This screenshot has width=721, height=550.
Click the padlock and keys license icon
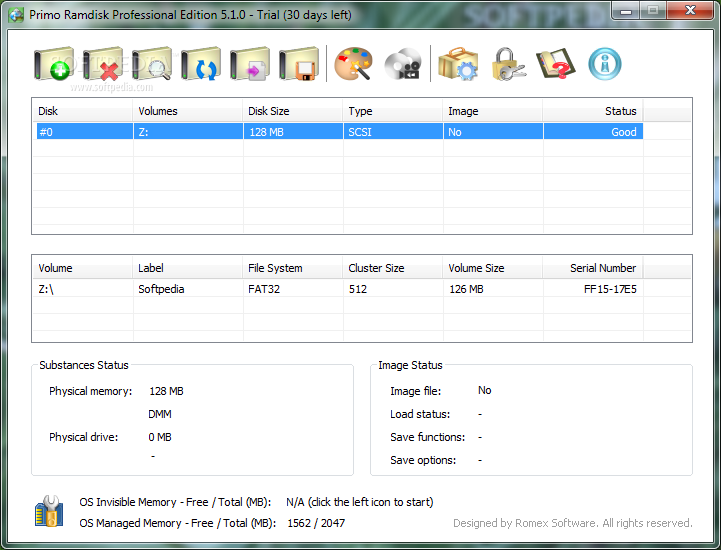(509, 64)
